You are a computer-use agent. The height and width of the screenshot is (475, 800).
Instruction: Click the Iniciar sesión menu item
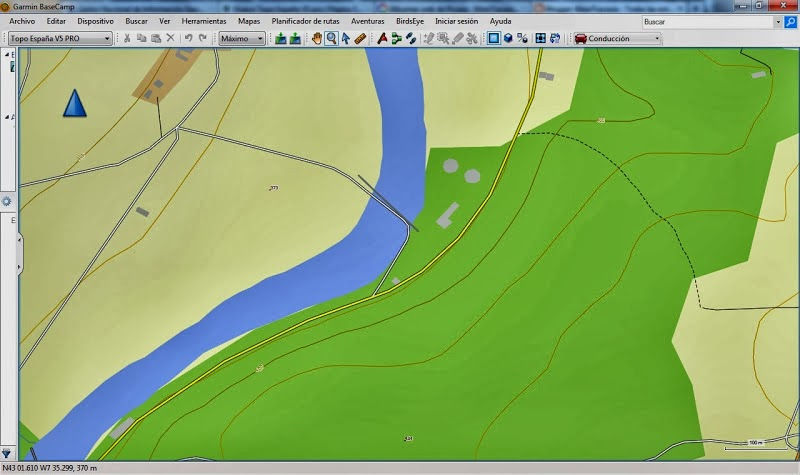456,21
